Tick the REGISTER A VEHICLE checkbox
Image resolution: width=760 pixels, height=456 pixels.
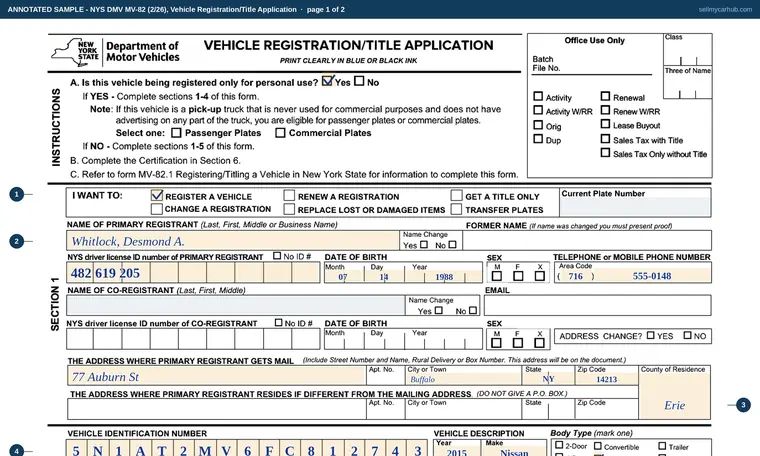(x=157, y=195)
